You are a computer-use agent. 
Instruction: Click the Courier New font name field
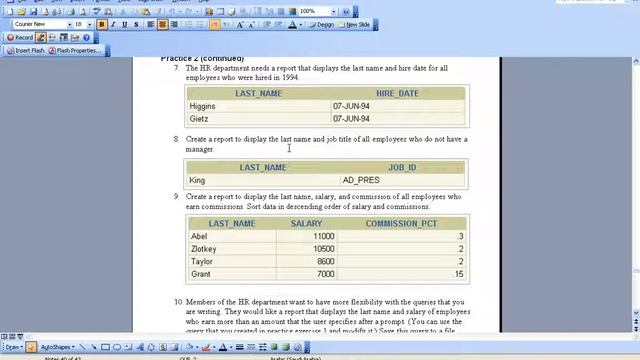[x=40, y=25]
